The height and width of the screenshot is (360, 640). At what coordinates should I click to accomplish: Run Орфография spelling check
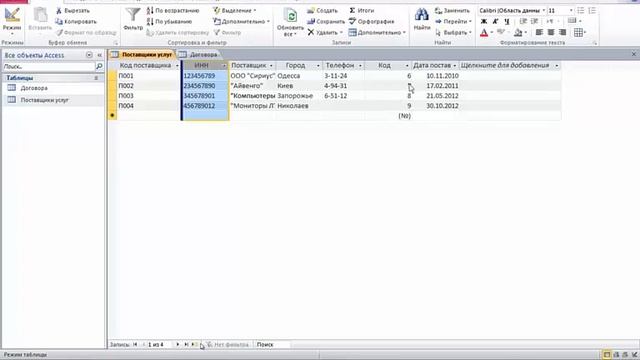372,22
